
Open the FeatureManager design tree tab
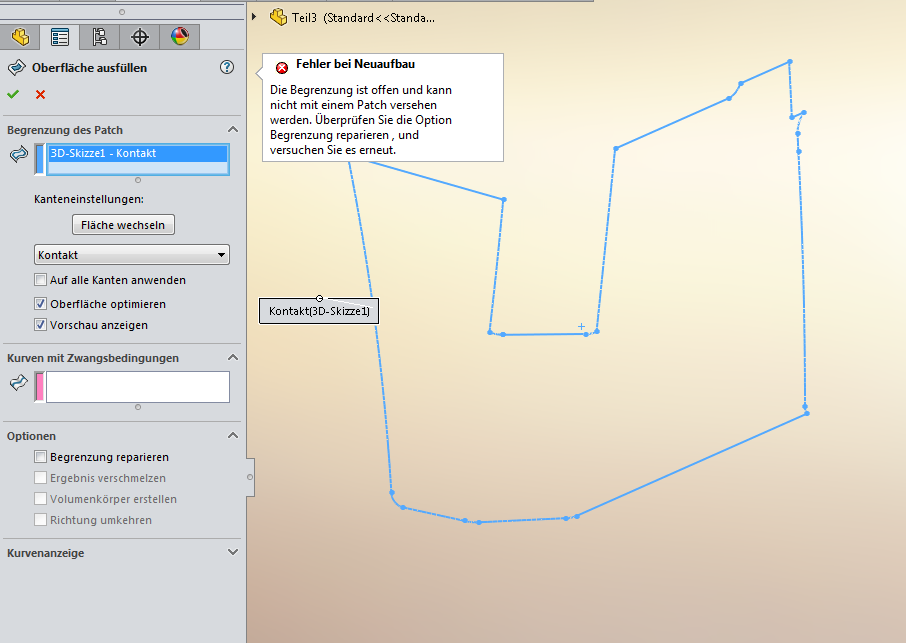pos(20,37)
